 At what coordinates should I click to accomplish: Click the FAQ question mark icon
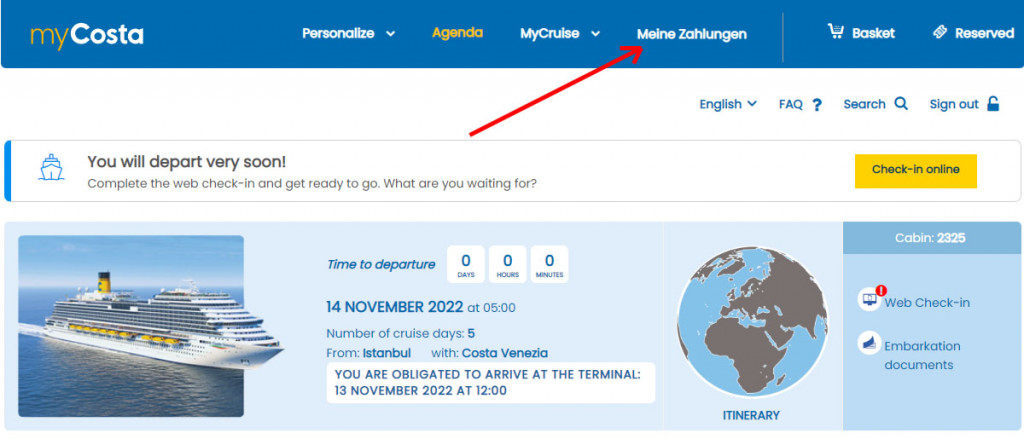[817, 104]
